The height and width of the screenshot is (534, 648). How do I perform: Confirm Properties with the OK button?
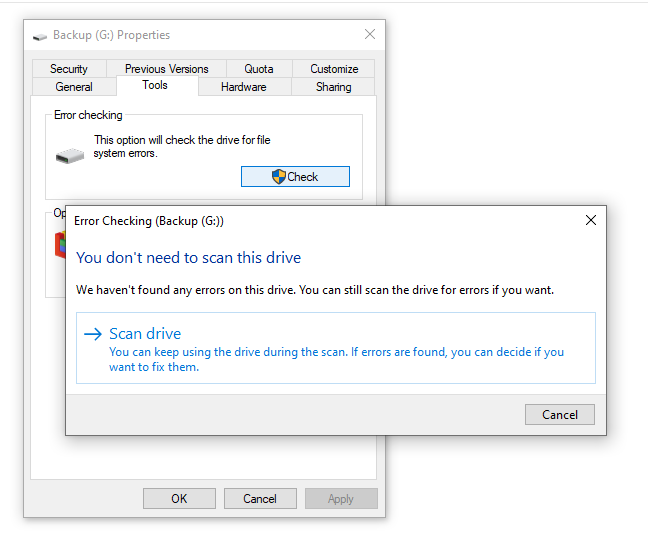pos(179,498)
